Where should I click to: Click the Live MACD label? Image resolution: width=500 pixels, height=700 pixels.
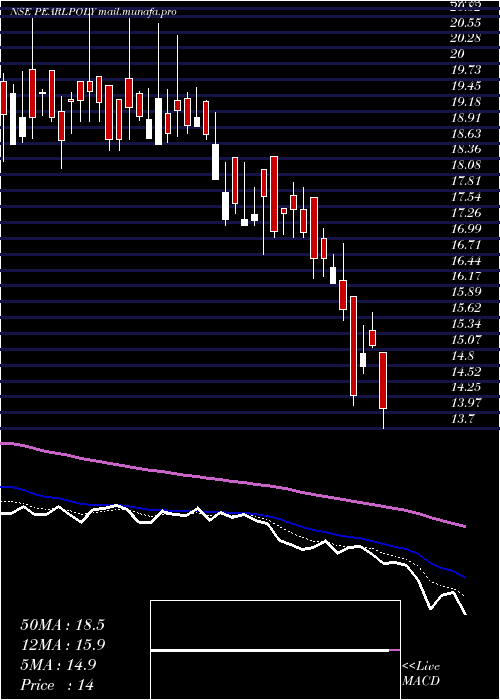421,674
